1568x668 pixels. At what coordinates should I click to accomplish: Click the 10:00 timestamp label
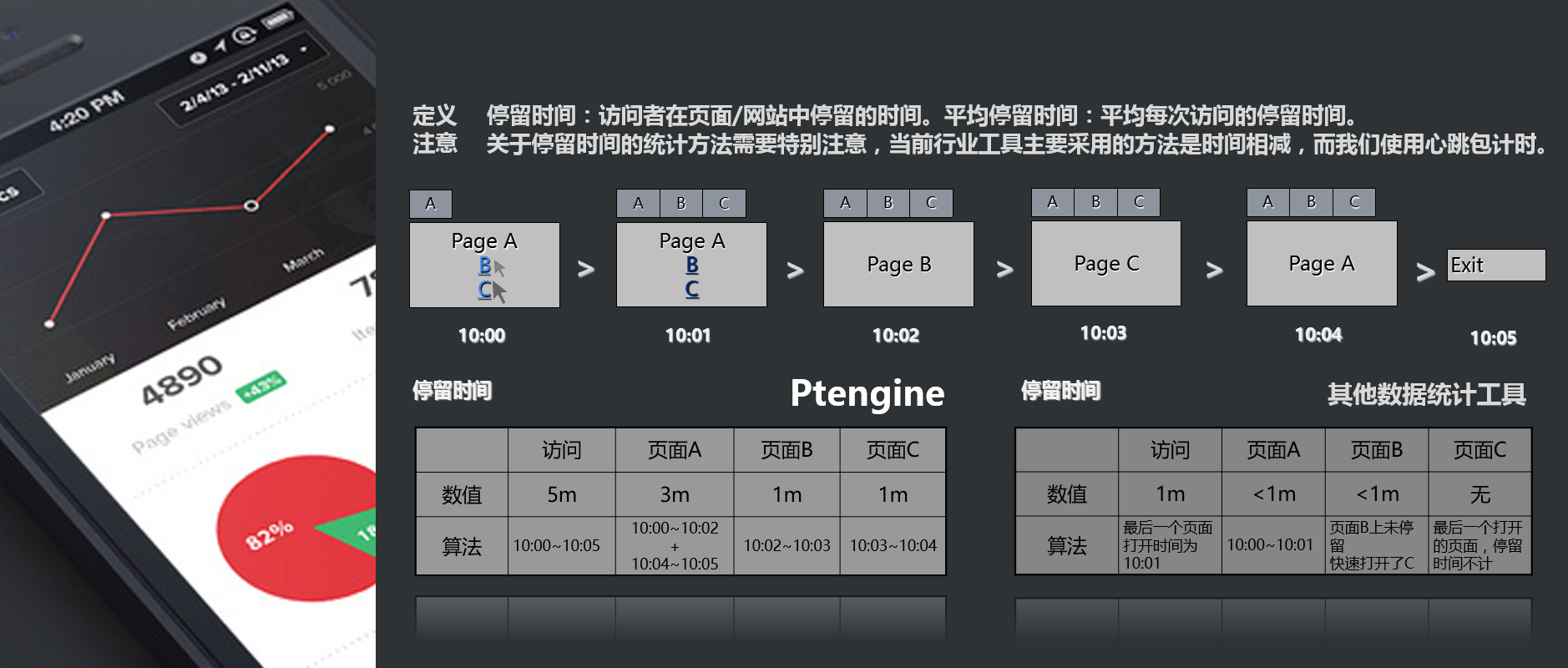(482, 336)
